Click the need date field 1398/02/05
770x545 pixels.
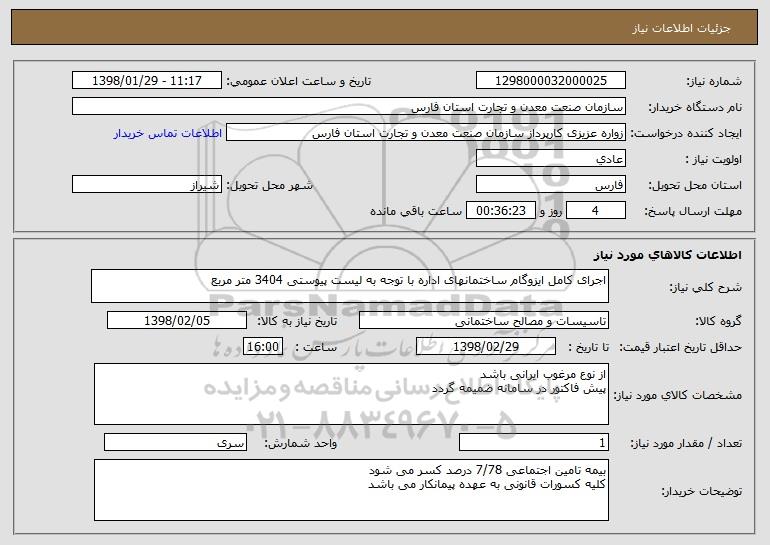tap(177, 320)
